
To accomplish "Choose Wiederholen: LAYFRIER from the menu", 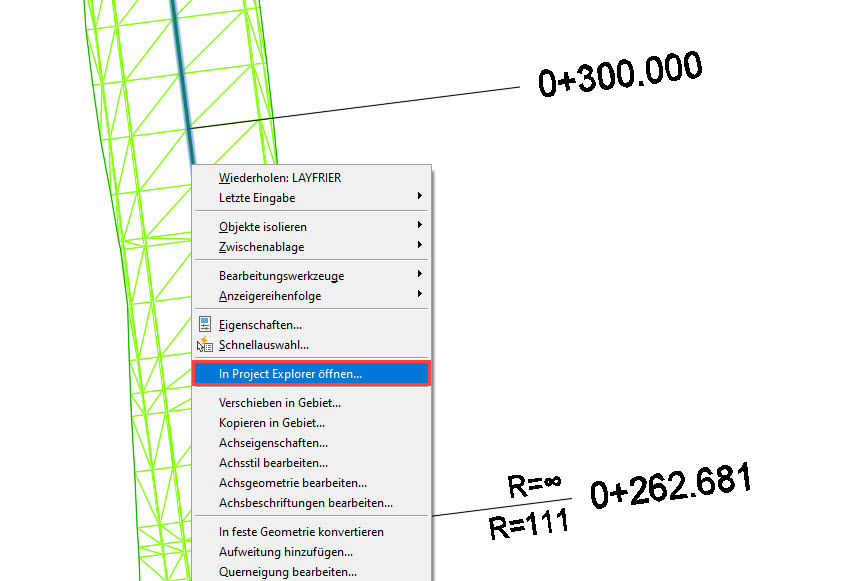I will coord(280,178).
